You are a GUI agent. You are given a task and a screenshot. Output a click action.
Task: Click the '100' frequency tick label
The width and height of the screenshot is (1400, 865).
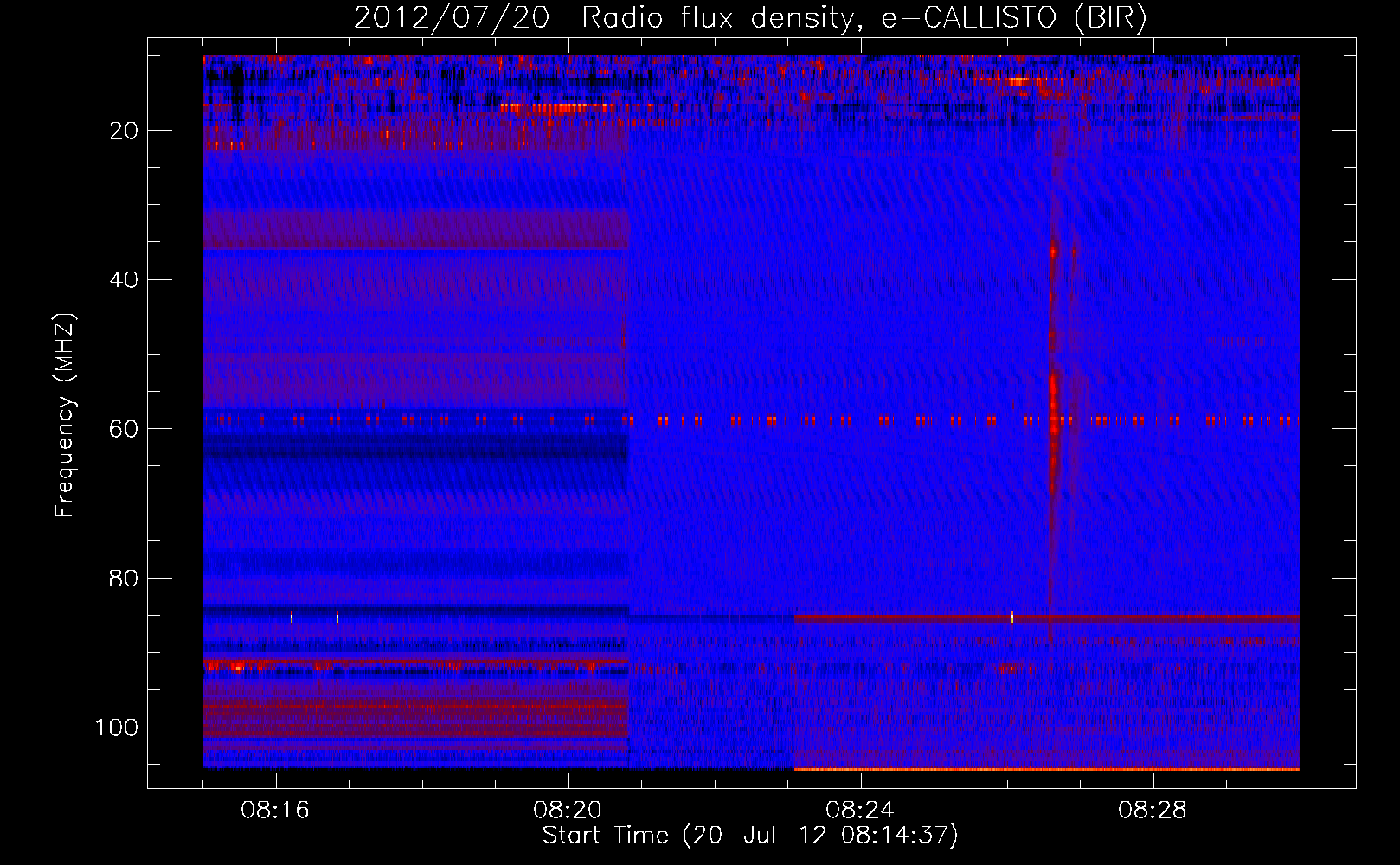point(117,727)
